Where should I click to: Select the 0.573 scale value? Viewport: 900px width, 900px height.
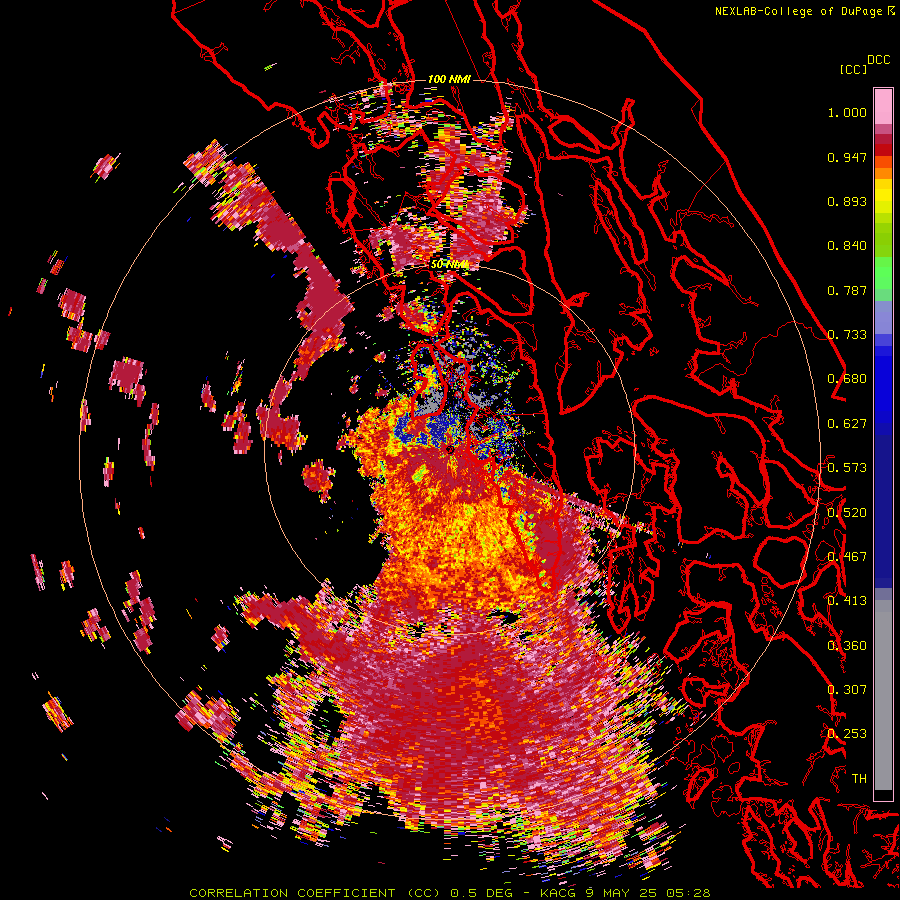coord(847,468)
